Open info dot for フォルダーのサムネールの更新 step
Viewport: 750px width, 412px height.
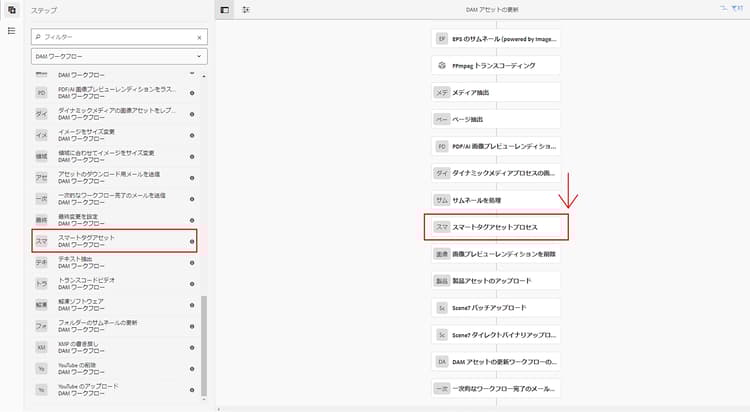192,326
